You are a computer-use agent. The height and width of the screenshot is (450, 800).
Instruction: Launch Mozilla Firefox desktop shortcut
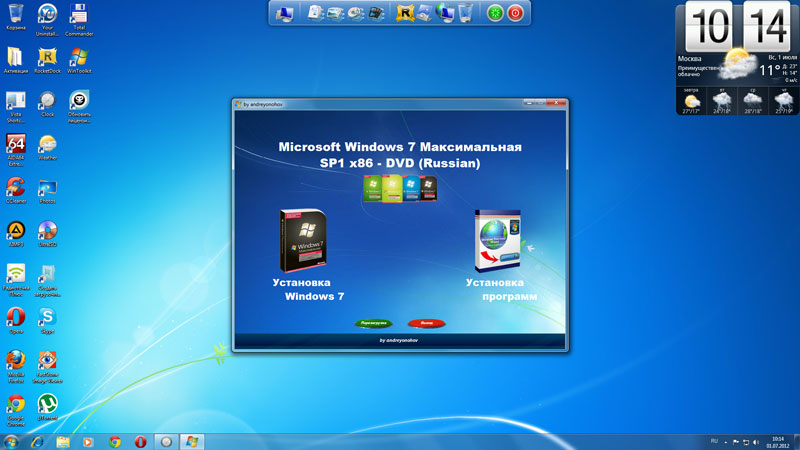coord(16,360)
